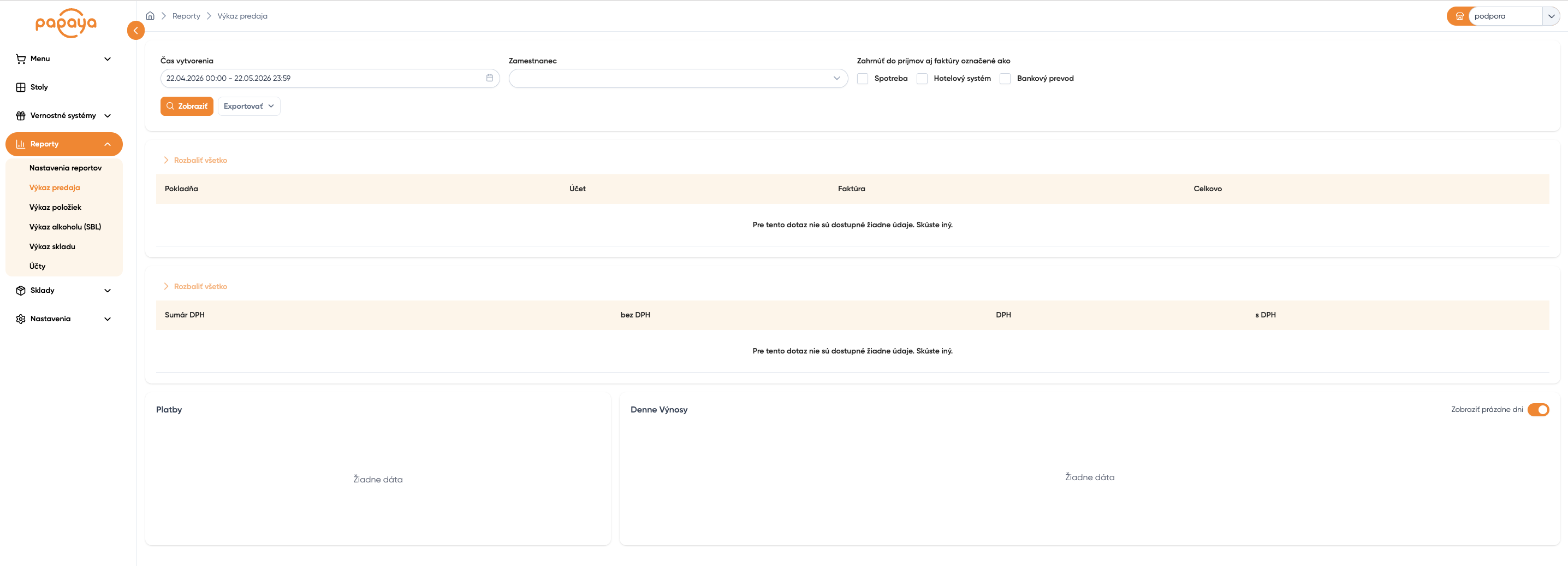Click the Sumár DPH column header

pyautogui.click(x=185, y=315)
